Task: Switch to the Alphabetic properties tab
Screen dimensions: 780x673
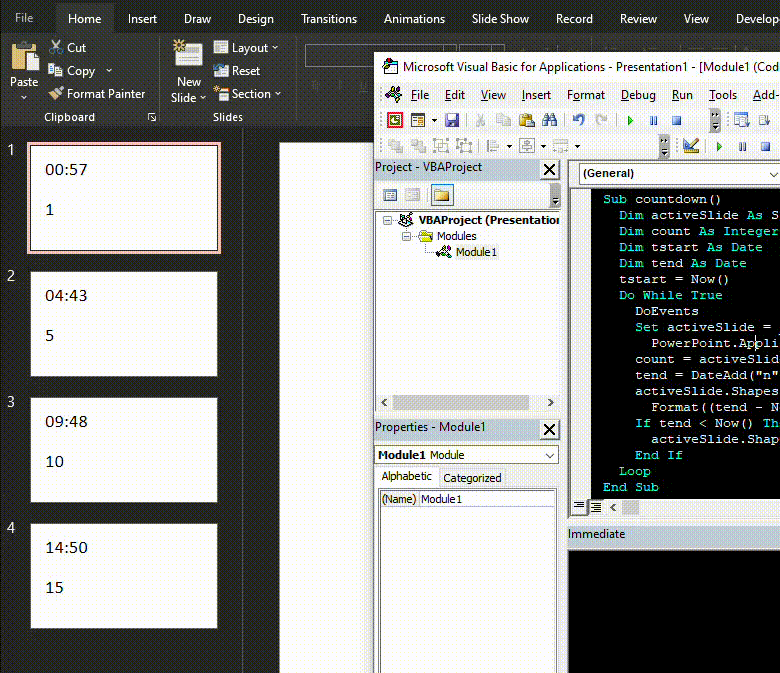Action: pos(406,477)
